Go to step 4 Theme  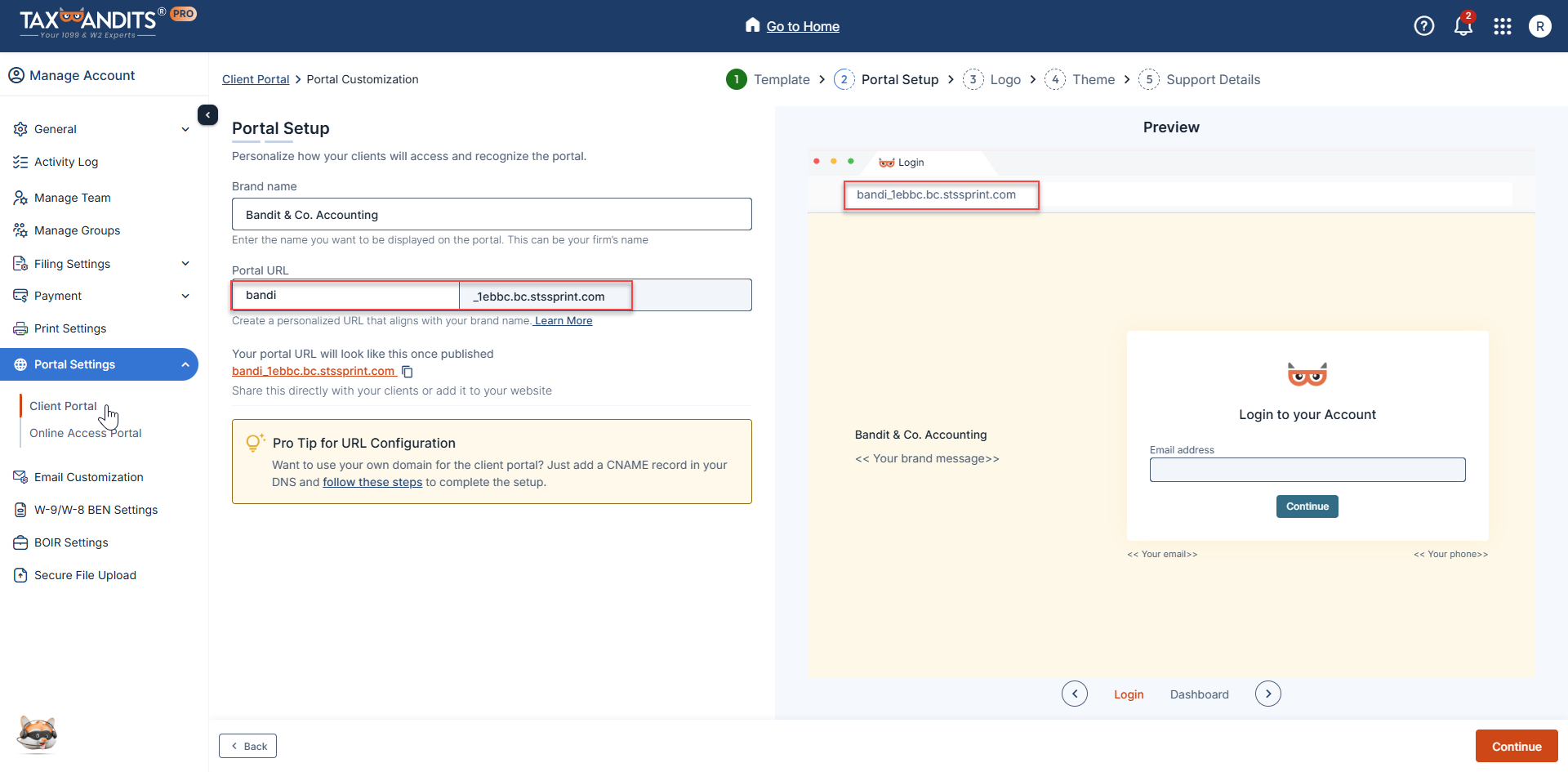[x=1080, y=79]
